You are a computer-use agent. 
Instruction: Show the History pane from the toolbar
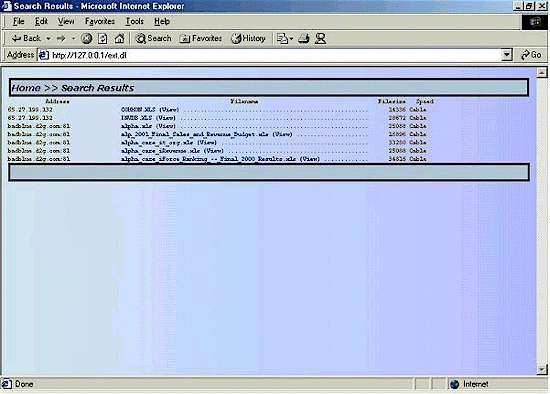248,38
